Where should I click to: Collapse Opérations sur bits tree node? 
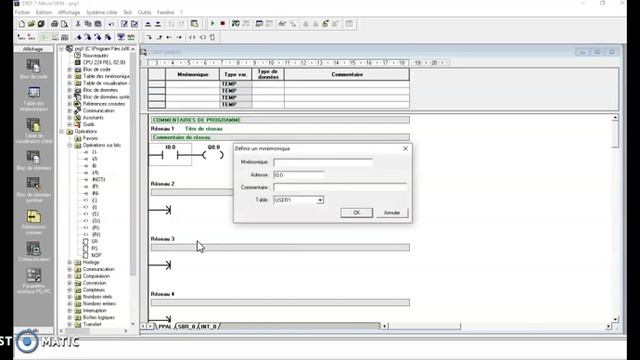tap(70, 145)
